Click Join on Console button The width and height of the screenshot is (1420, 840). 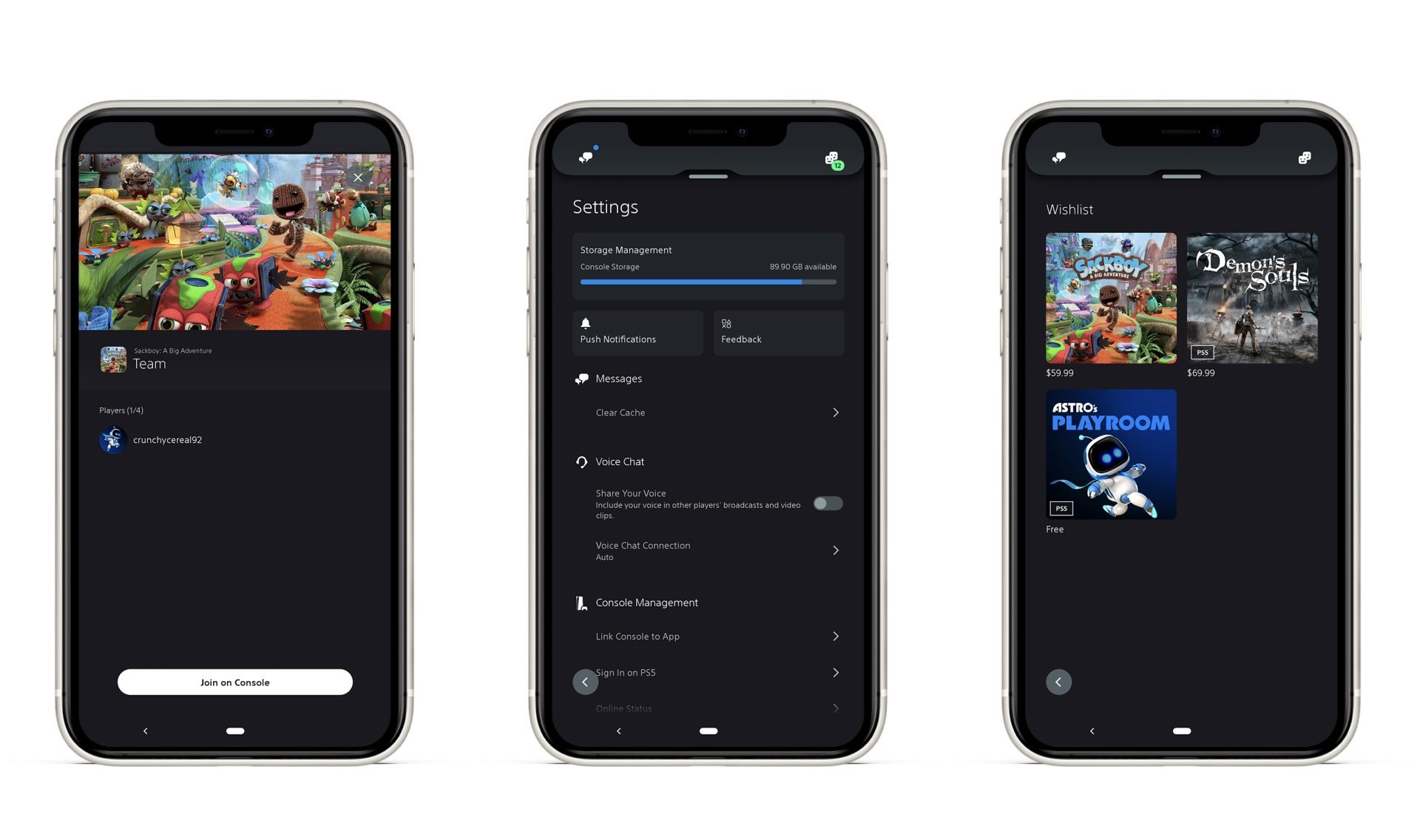234,682
